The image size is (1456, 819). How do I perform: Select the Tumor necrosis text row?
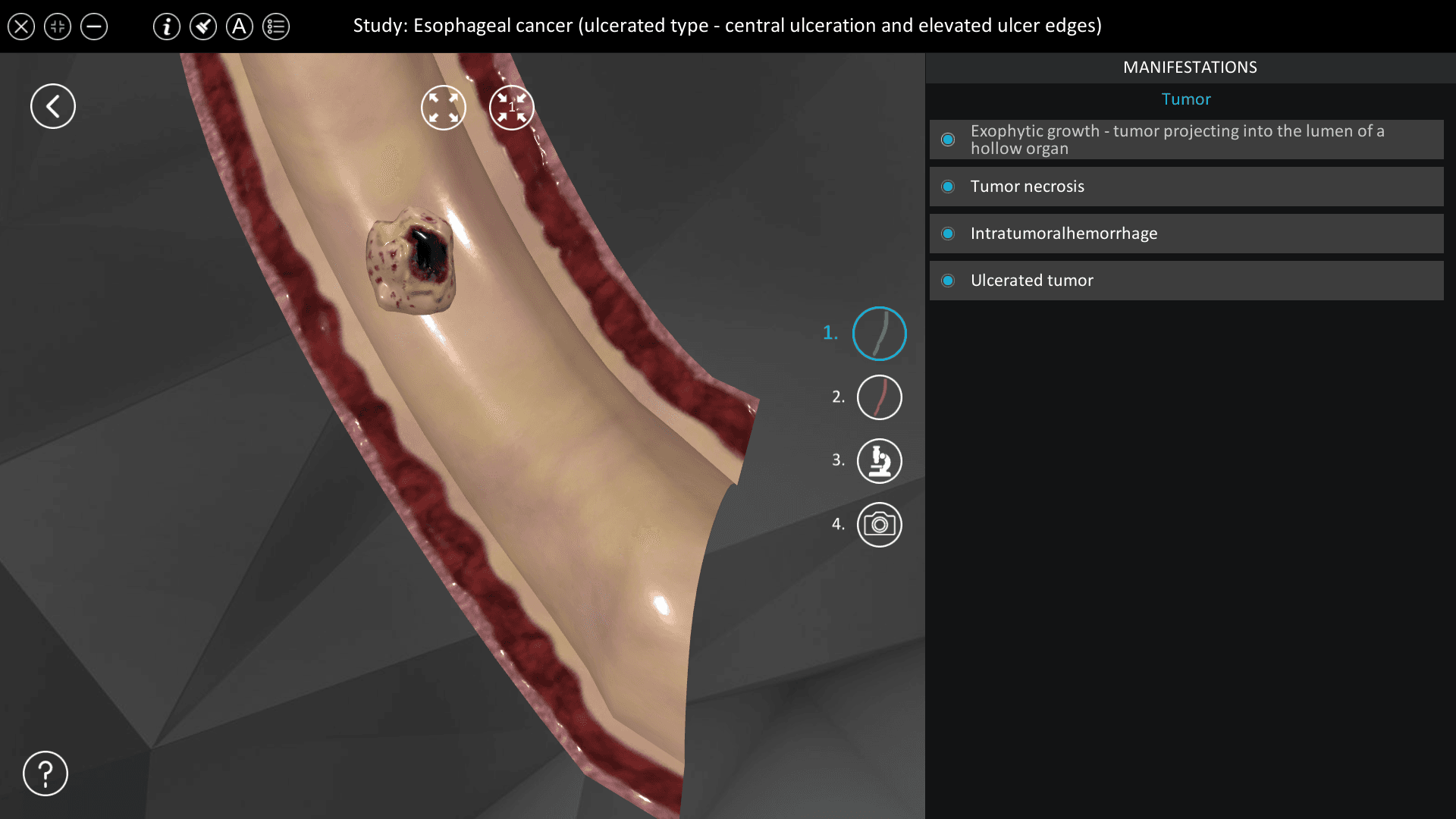[1187, 187]
